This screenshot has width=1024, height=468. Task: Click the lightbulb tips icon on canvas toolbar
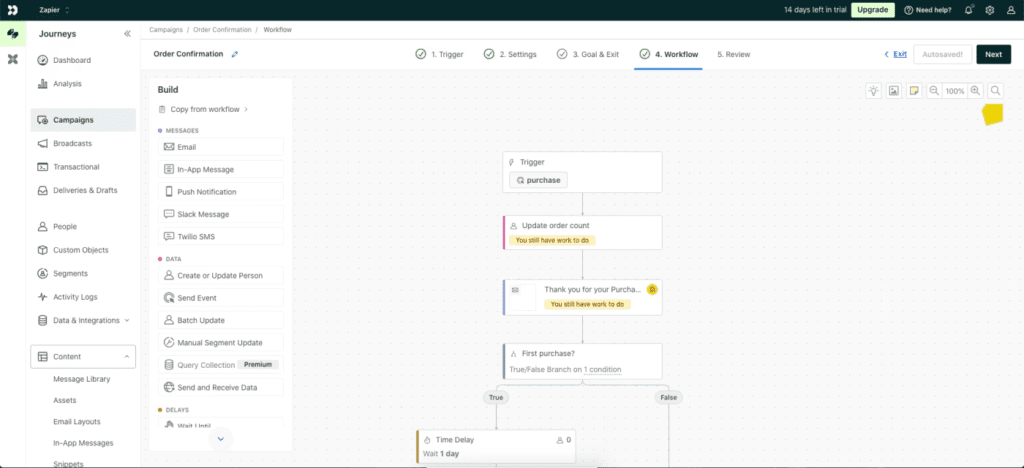(873, 91)
